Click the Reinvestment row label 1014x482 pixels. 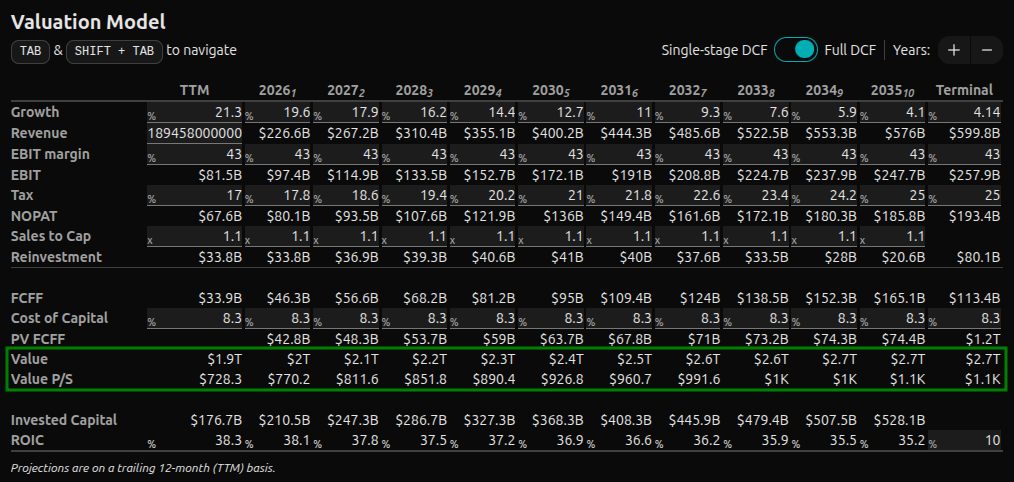point(56,257)
